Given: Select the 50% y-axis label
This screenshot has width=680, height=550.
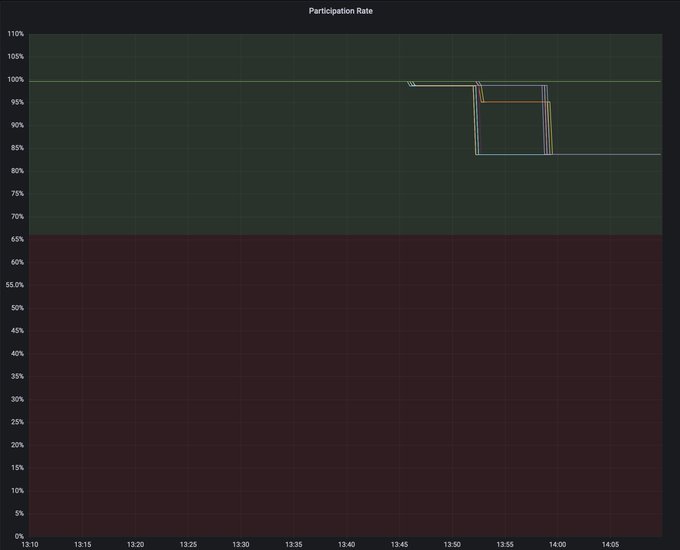Looking at the screenshot, I should 17,308.
